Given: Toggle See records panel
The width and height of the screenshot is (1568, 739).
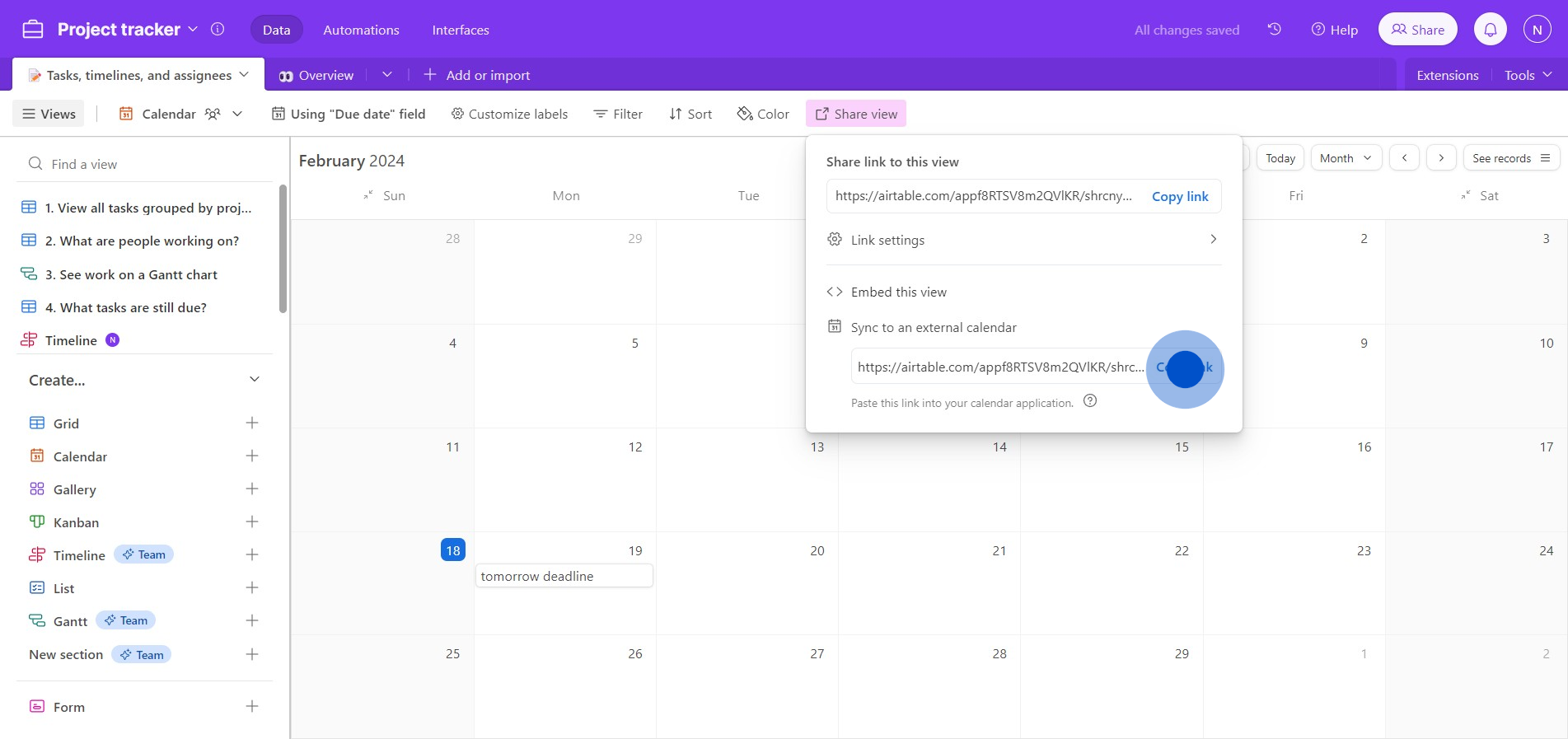Looking at the screenshot, I should tap(1510, 158).
